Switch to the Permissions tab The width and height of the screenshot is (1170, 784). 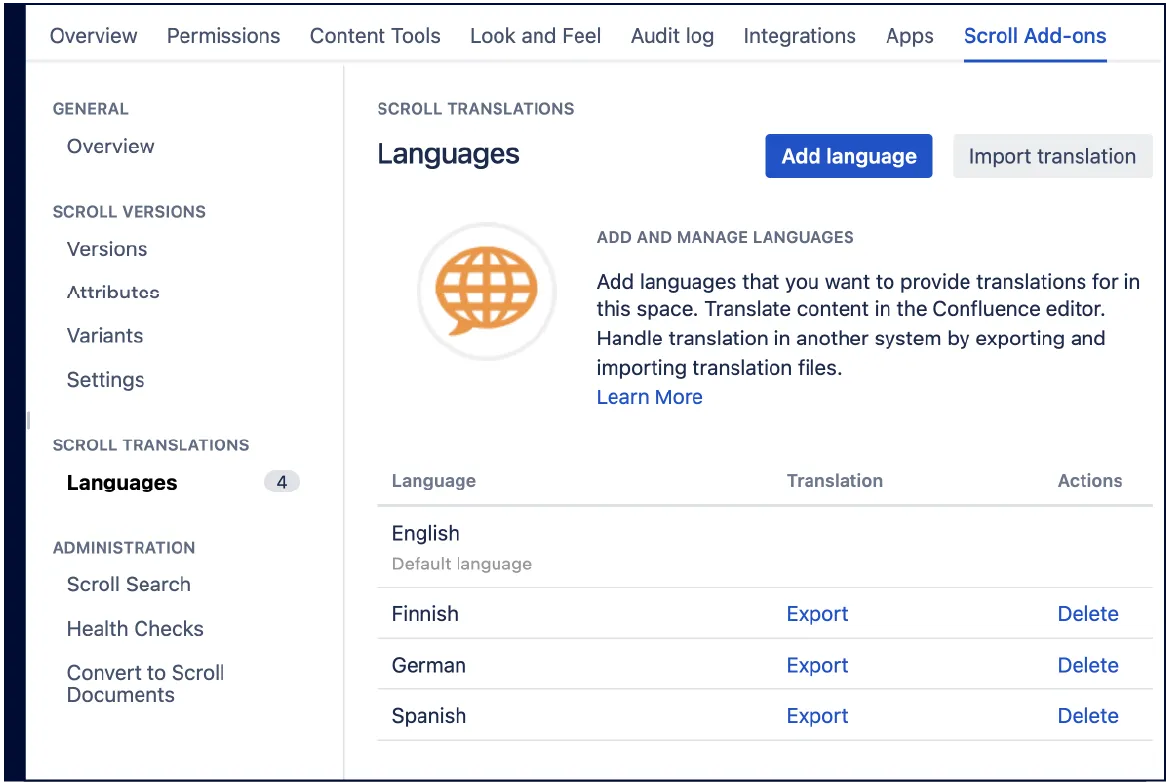click(223, 36)
